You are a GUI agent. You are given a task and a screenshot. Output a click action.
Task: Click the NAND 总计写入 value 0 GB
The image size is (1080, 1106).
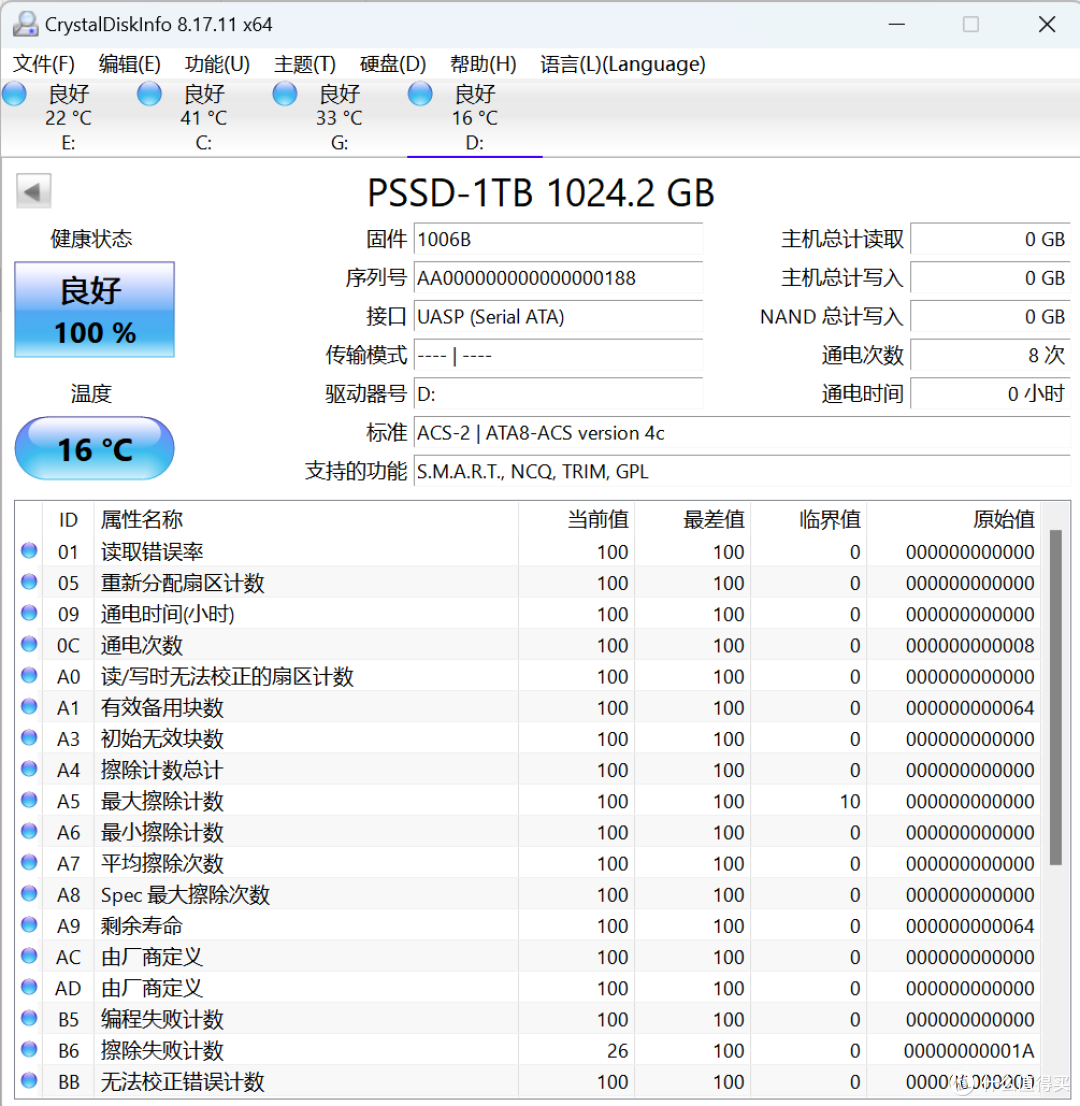coord(990,317)
